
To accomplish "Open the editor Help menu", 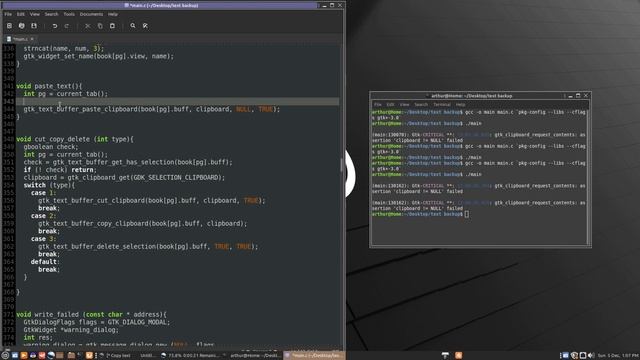I will point(113,14).
